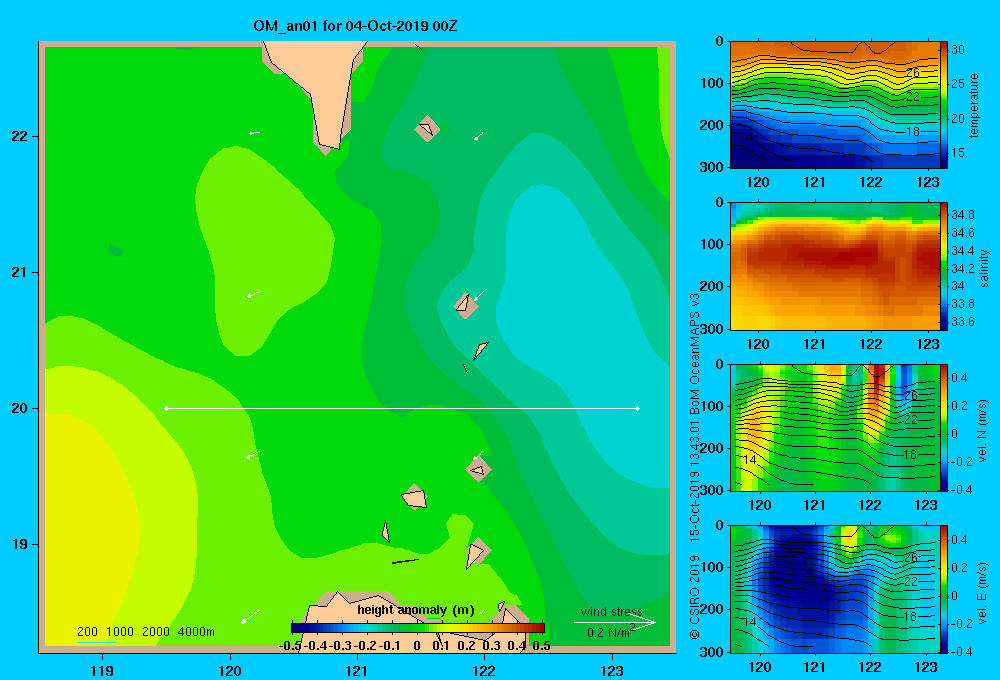
Task: Click depth label 100 on temperature panel
Action: 713,83
